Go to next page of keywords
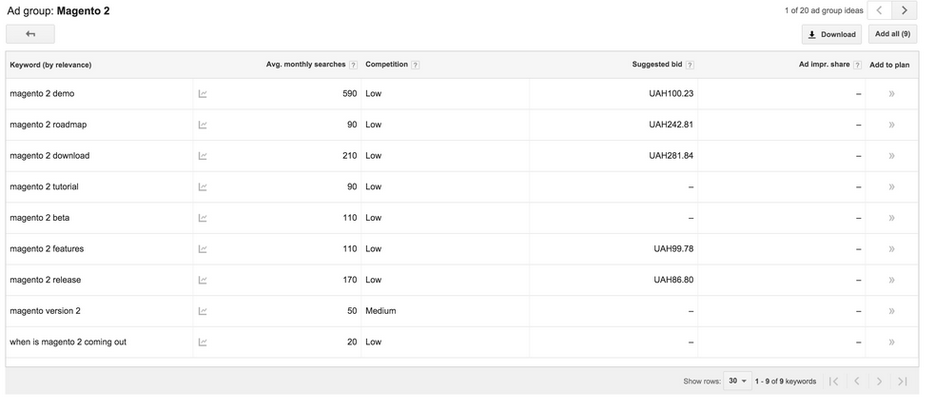Viewport: 927px width, 399px height. click(879, 381)
